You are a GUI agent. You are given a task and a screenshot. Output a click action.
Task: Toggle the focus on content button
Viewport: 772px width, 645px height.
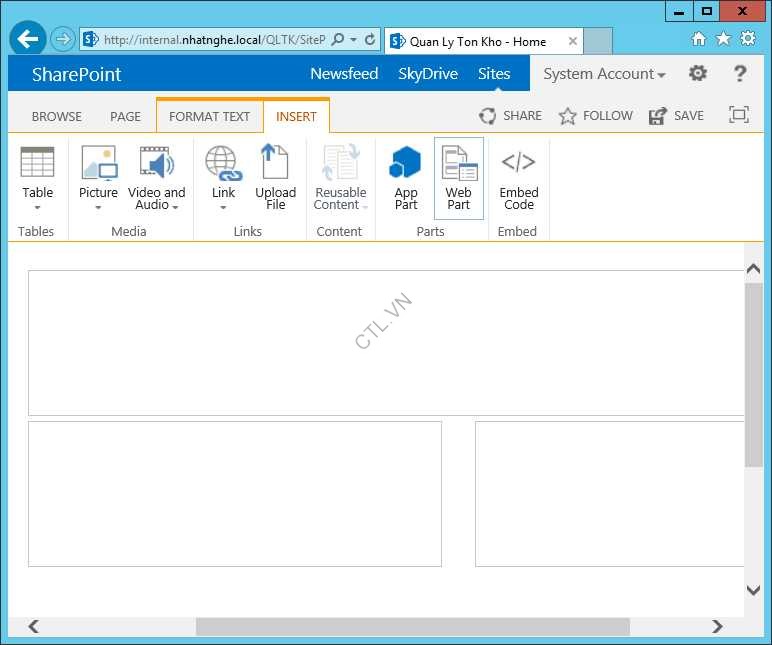[739, 115]
